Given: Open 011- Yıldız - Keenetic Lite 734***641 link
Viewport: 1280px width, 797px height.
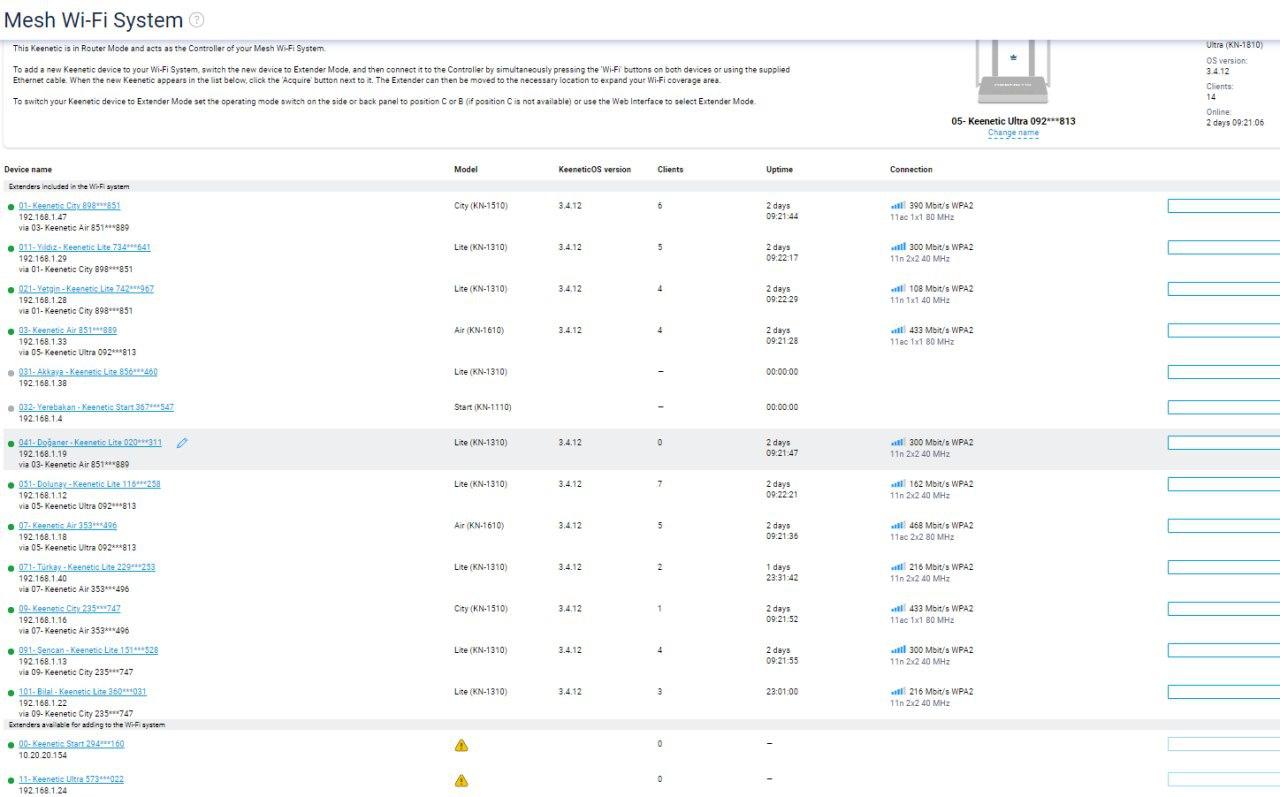Looking at the screenshot, I should coord(84,247).
